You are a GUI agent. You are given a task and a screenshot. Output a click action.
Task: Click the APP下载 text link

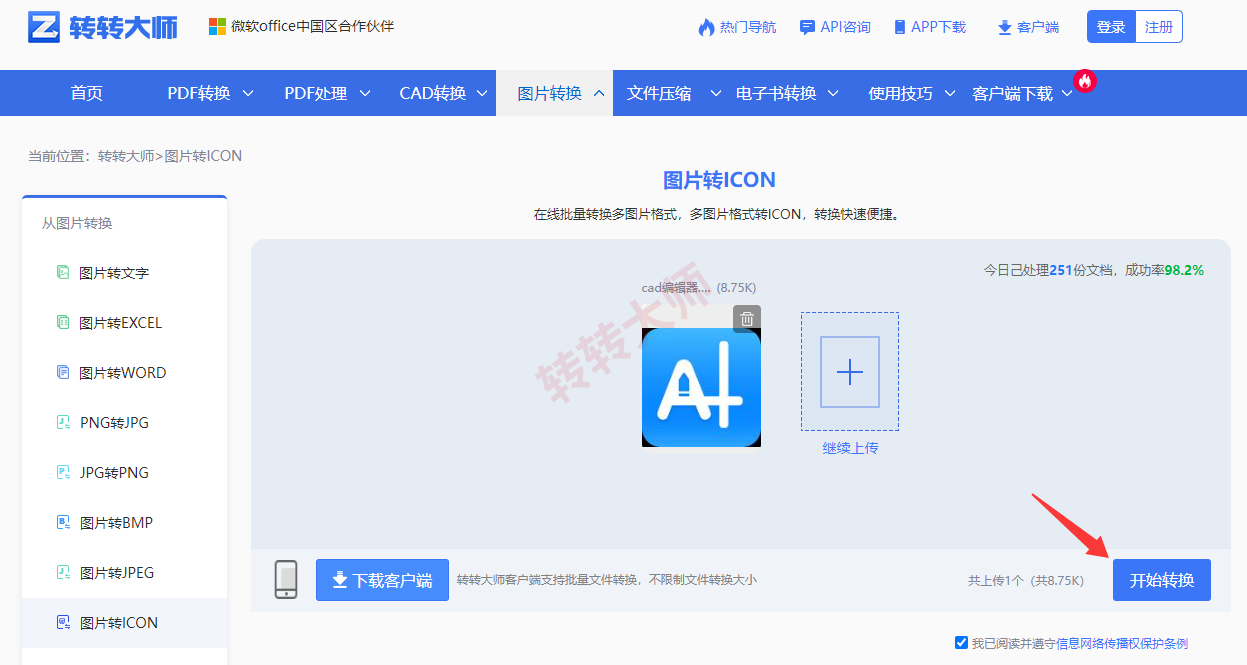[x=939, y=27]
